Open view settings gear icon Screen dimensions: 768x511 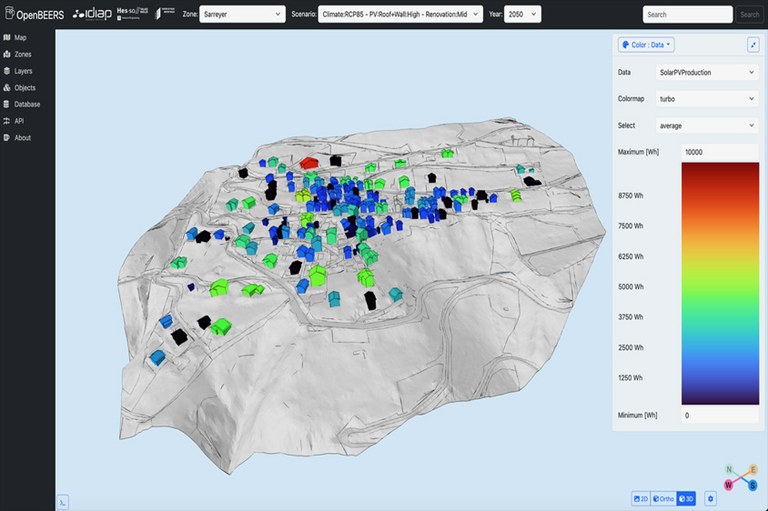point(711,498)
